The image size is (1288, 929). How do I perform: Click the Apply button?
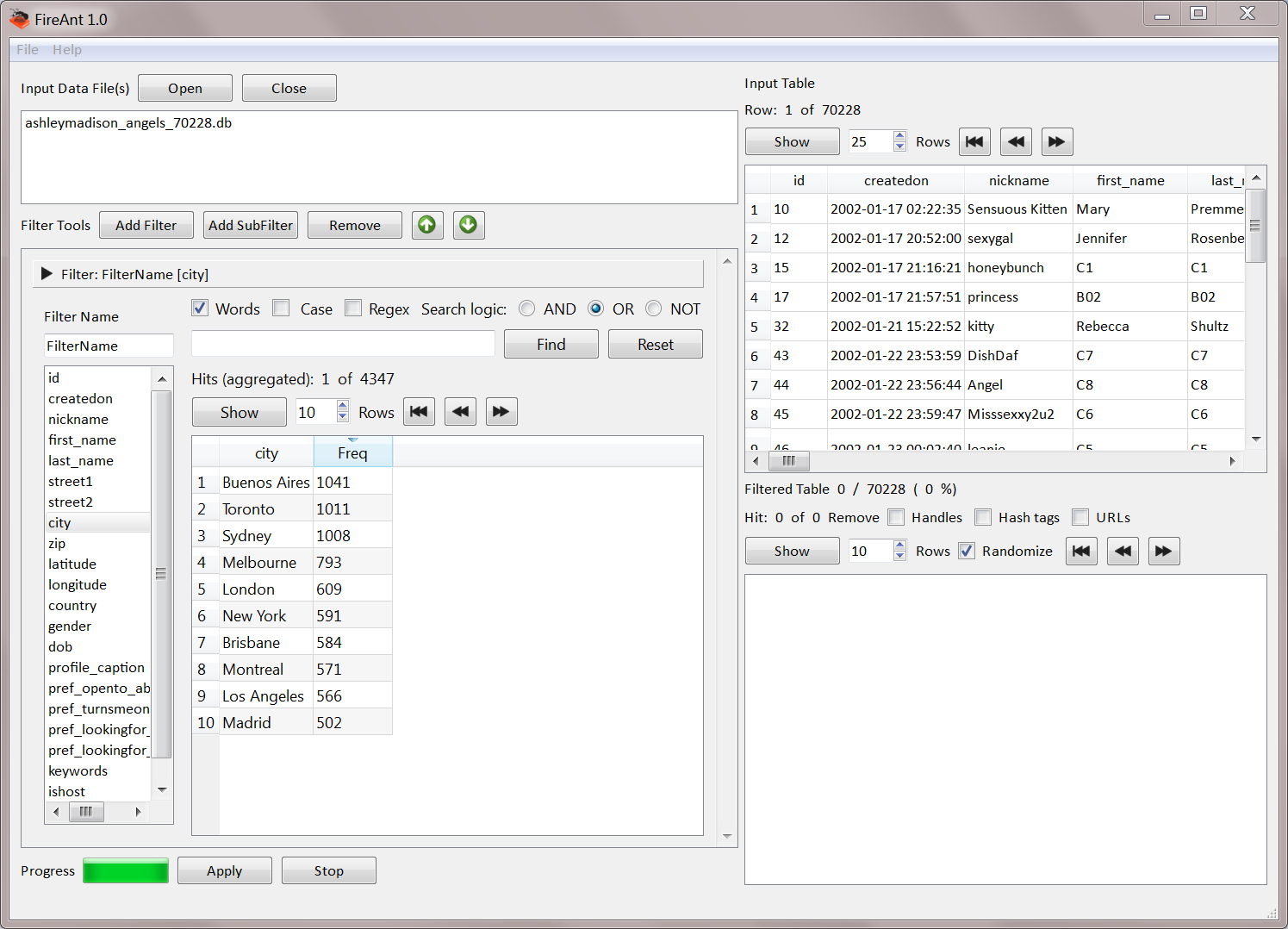click(224, 870)
